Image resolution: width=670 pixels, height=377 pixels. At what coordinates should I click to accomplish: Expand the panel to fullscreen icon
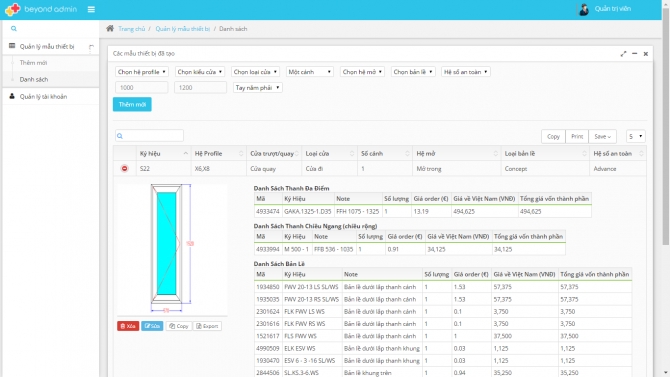pos(623,53)
